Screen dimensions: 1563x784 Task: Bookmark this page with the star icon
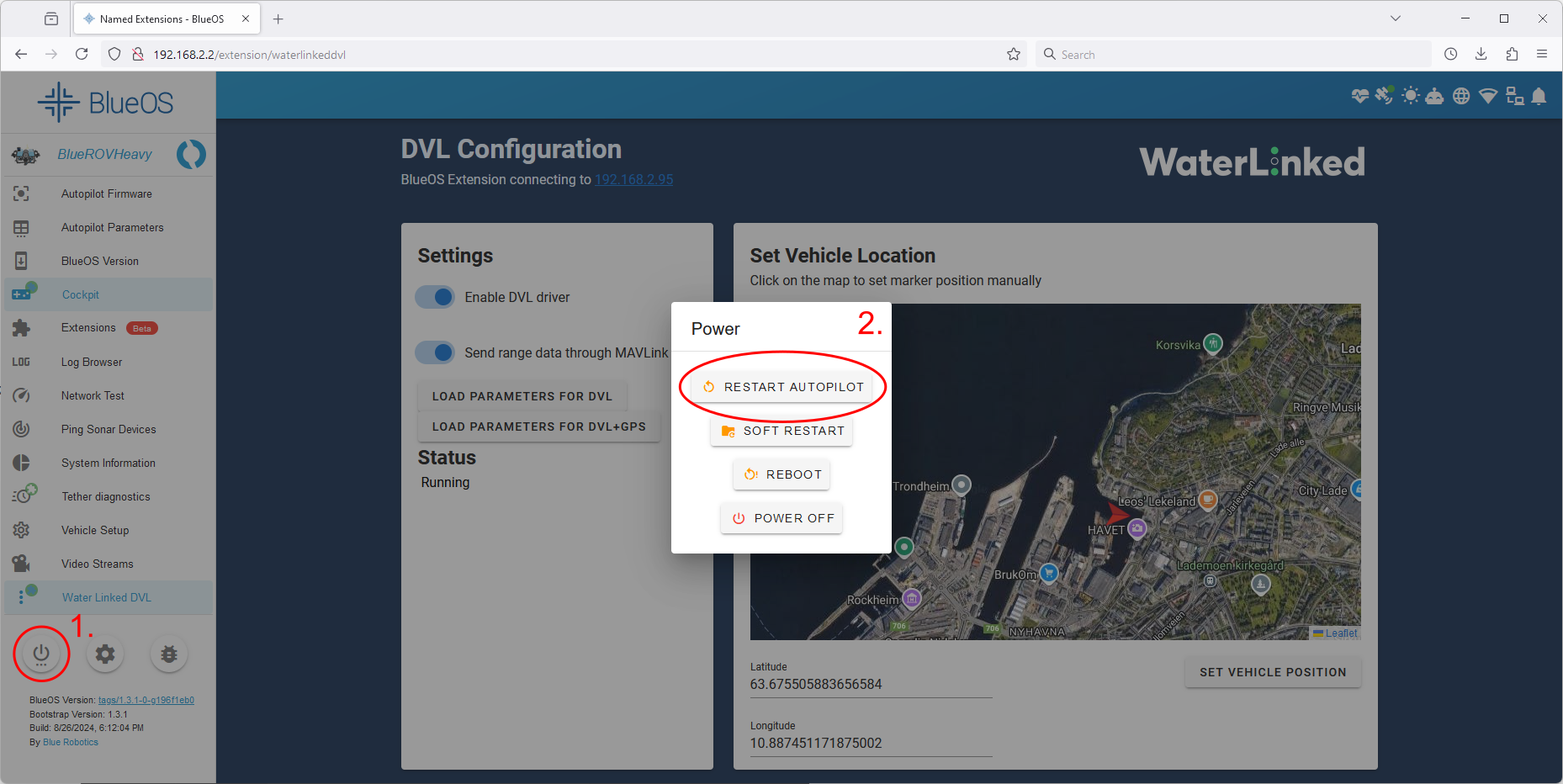[1014, 54]
